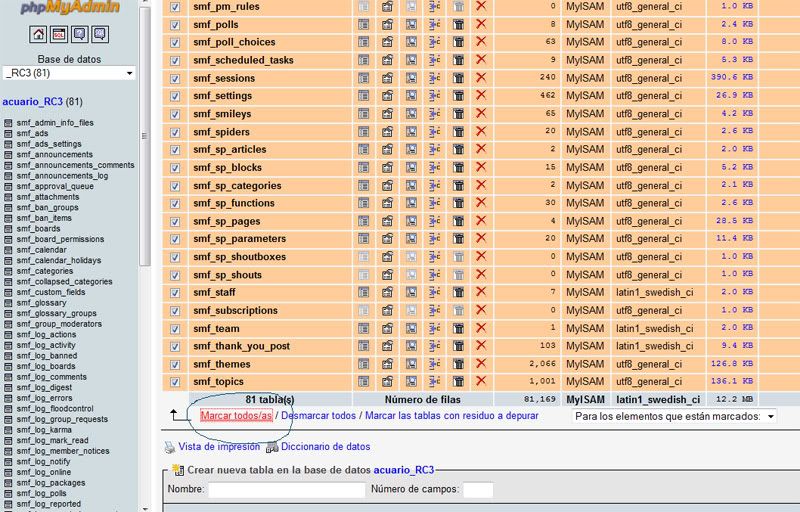Open smf_log_errors from sidebar
800x512 pixels.
coord(44,398)
